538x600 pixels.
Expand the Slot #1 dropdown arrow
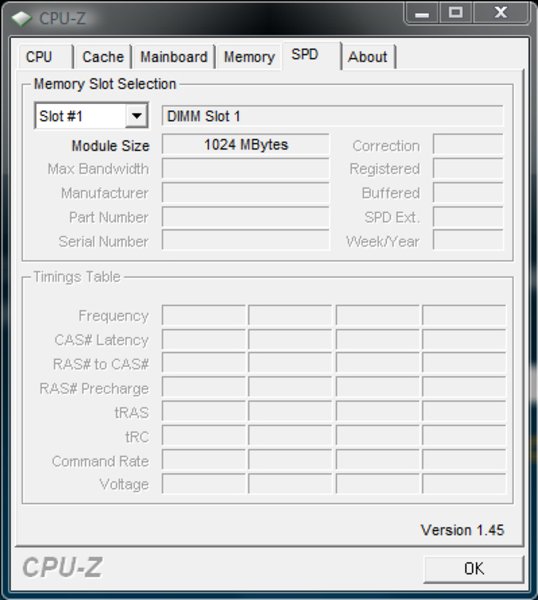click(136, 116)
